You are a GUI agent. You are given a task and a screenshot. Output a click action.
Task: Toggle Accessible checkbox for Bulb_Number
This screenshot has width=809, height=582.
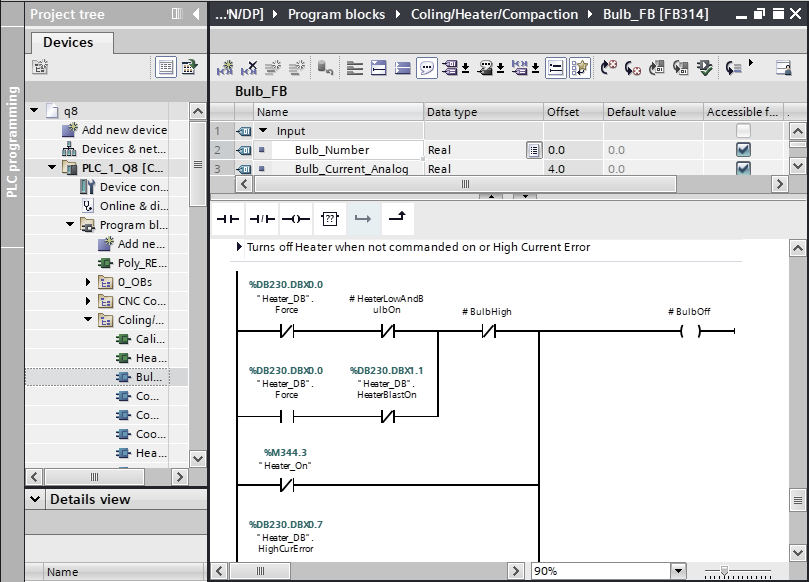click(x=743, y=150)
